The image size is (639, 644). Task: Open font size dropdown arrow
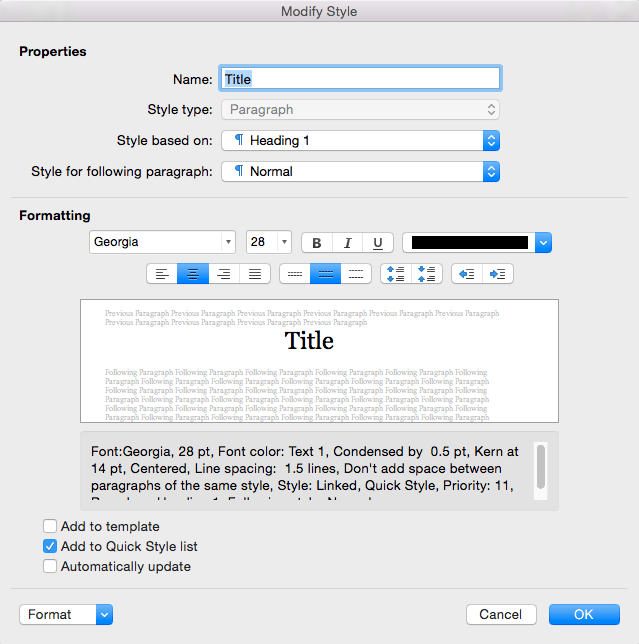(284, 242)
